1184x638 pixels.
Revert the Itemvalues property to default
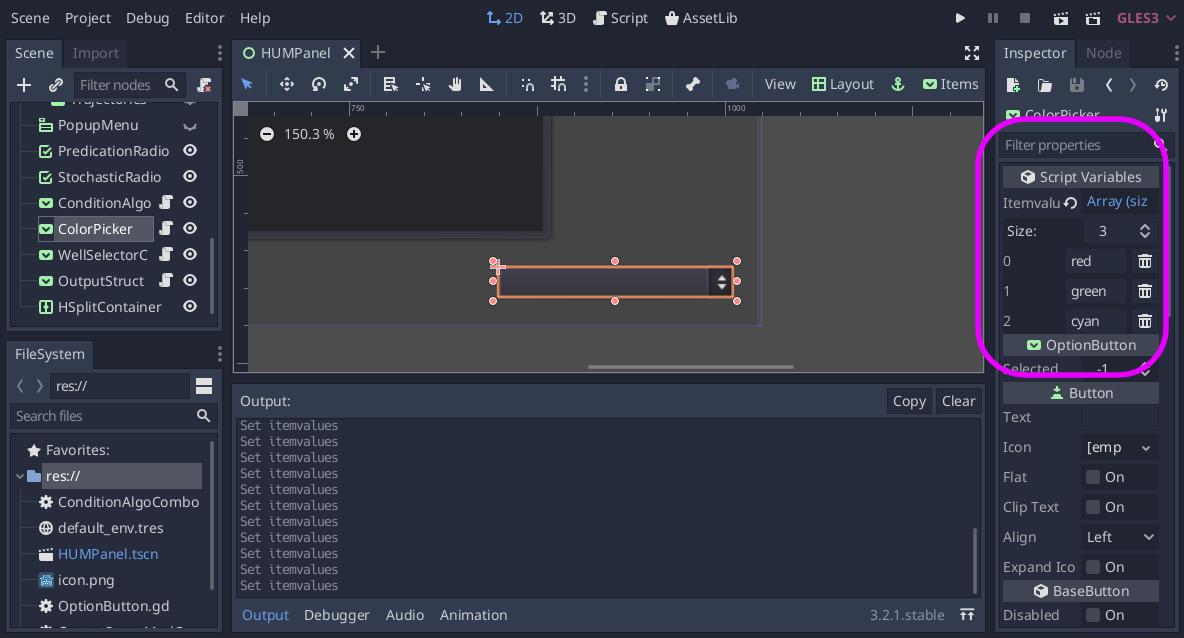tap(1070, 202)
